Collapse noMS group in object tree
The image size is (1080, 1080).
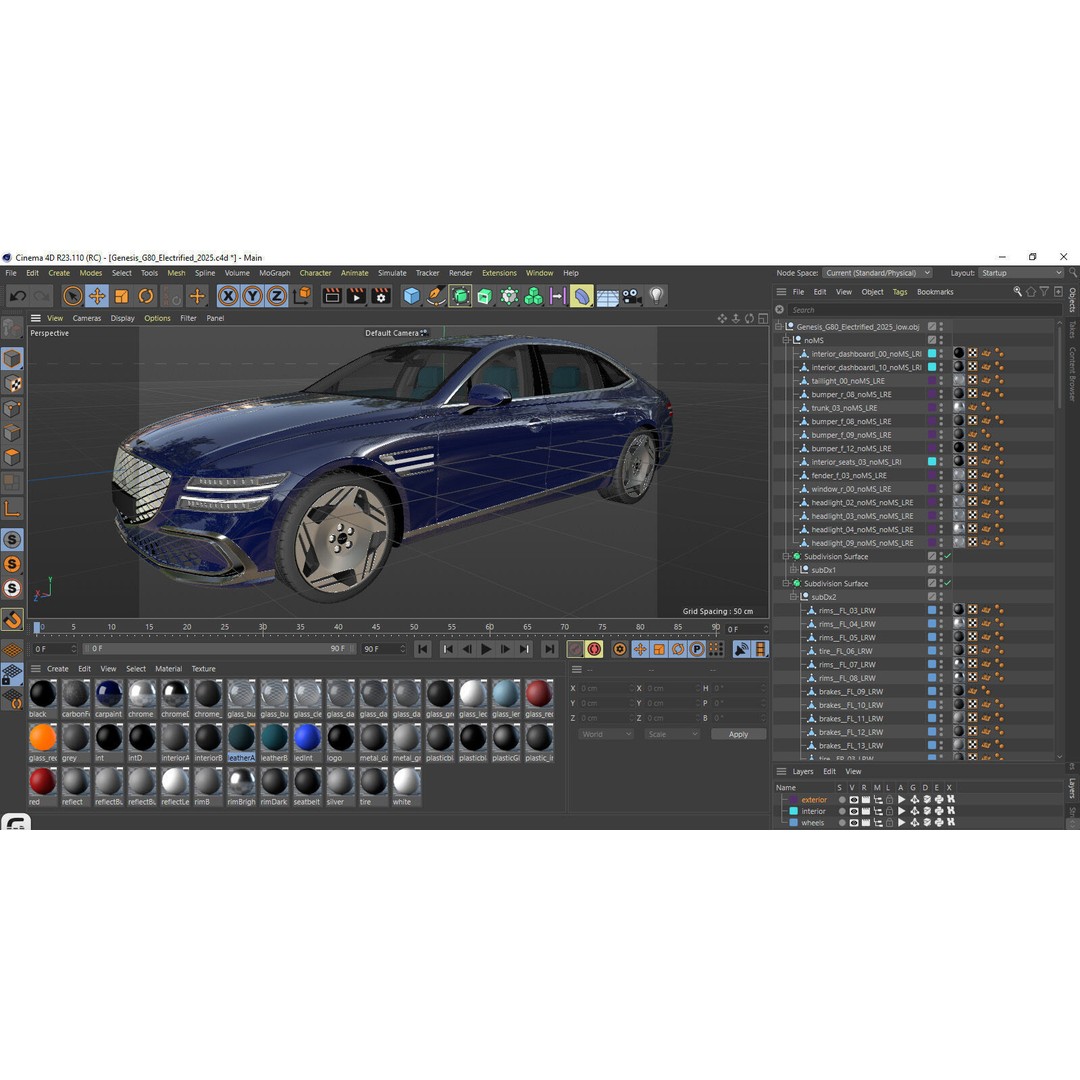(x=786, y=340)
